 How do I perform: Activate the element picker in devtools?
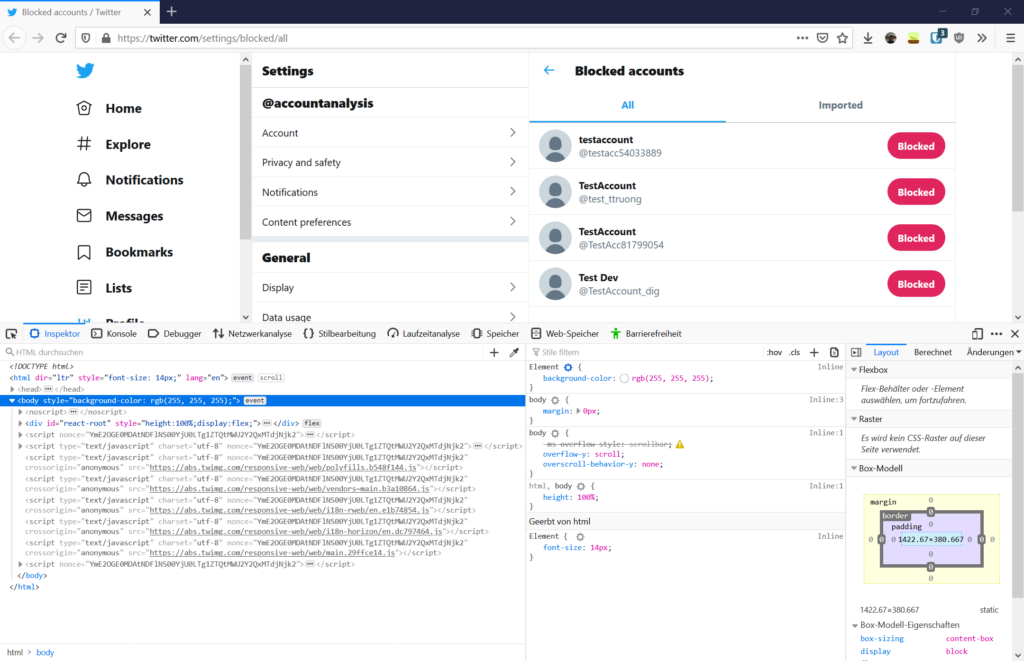tap(11, 334)
